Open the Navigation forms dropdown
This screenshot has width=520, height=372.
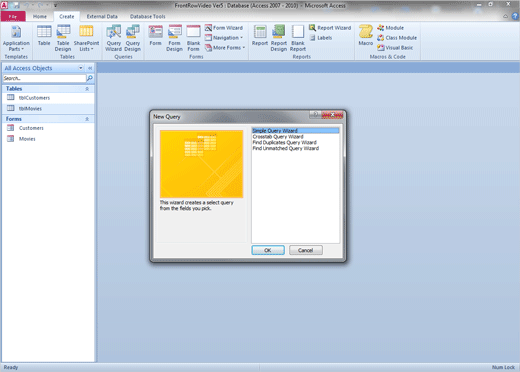[224, 38]
